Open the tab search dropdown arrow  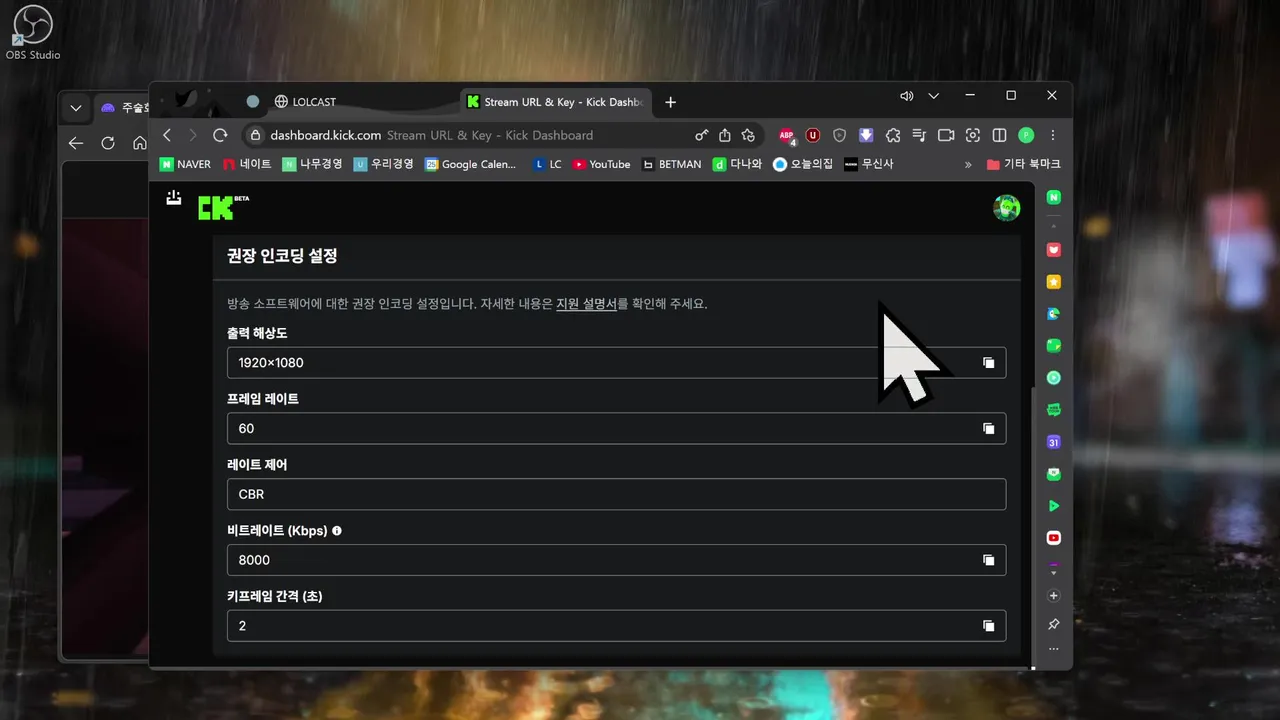933,96
